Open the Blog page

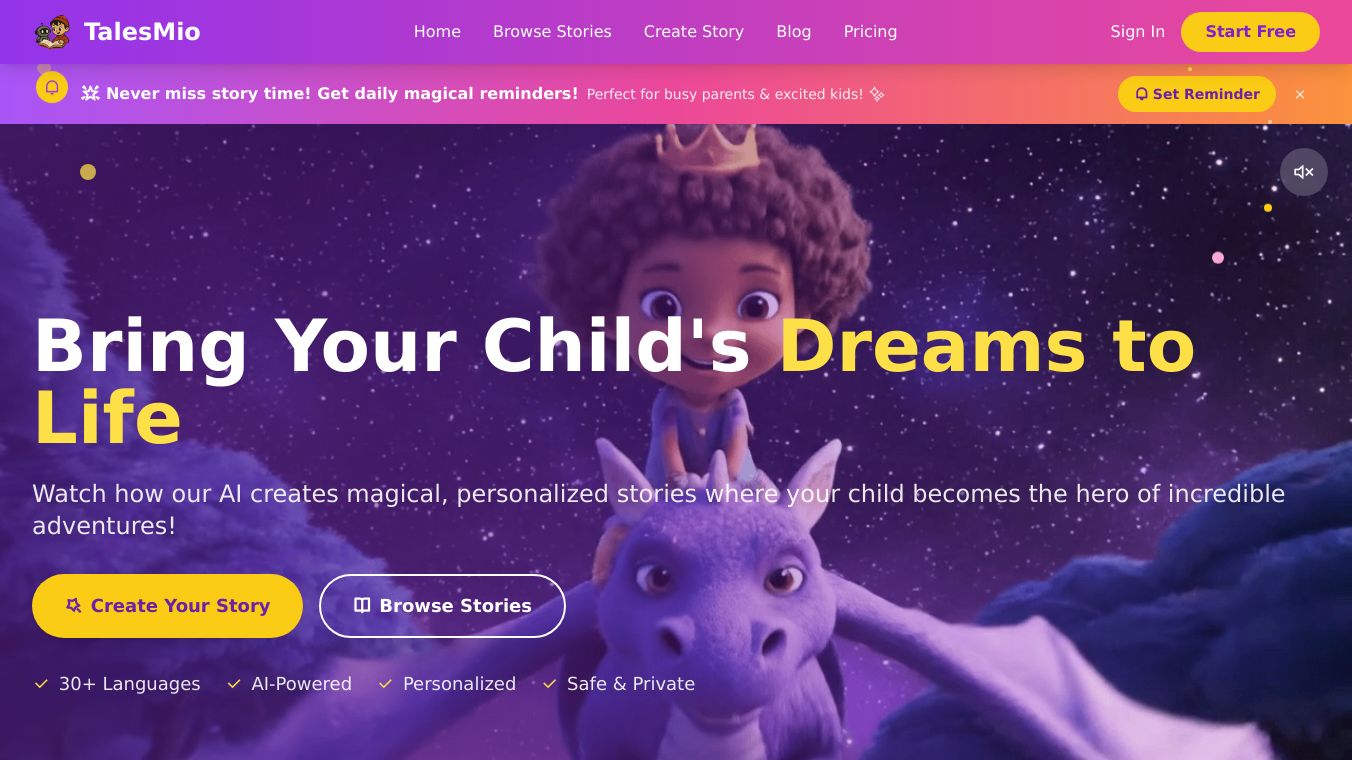tap(794, 32)
